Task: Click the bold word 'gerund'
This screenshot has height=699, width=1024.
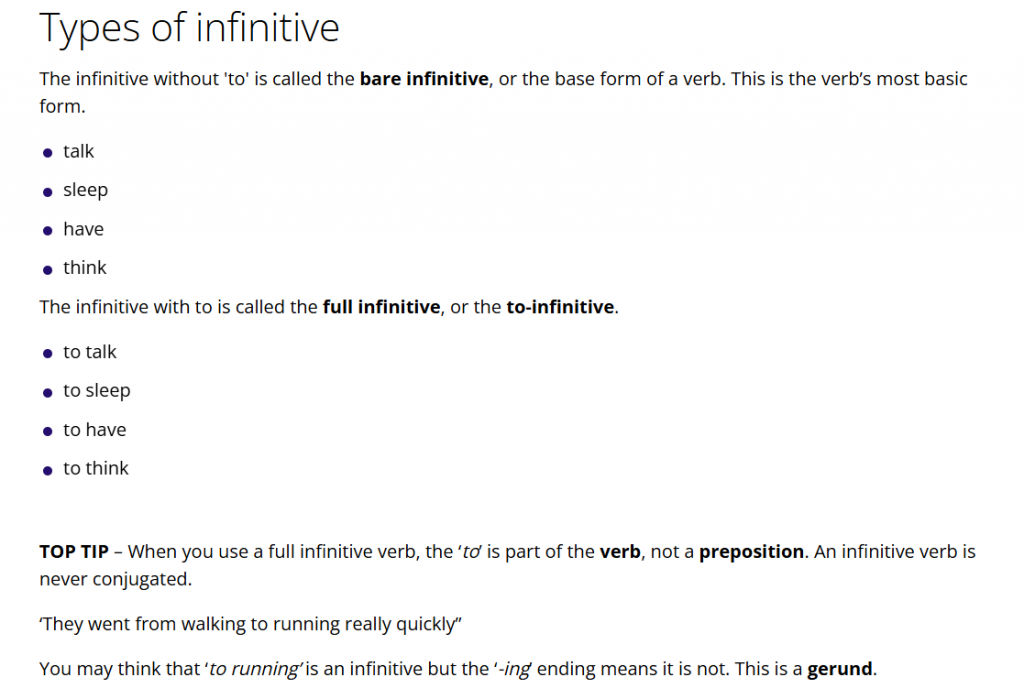Action: click(840, 670)
